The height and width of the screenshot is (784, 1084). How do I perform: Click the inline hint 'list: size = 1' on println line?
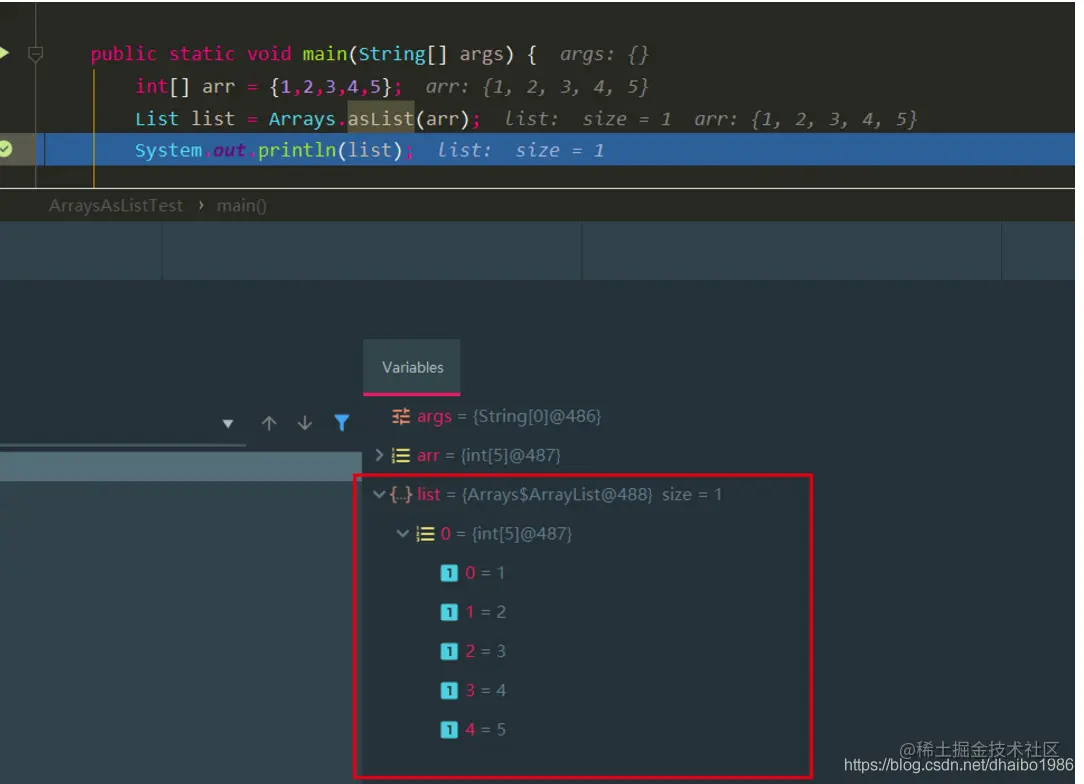point(521,150)
